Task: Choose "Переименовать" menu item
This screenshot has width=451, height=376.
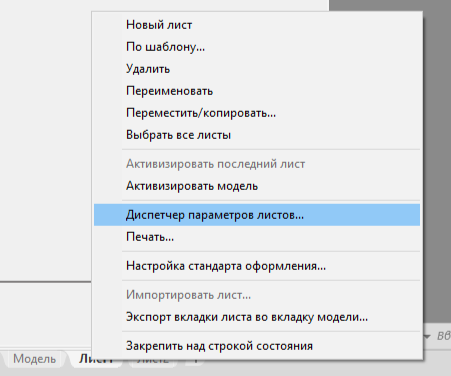Action: coord(257,91)
